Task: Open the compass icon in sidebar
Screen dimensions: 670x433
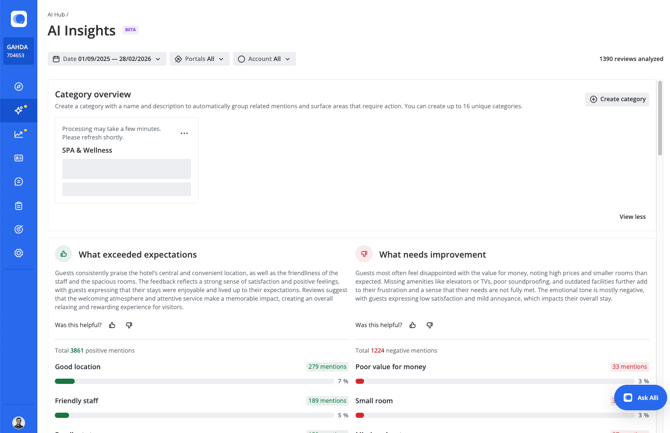Action: (x=18, y=86)
